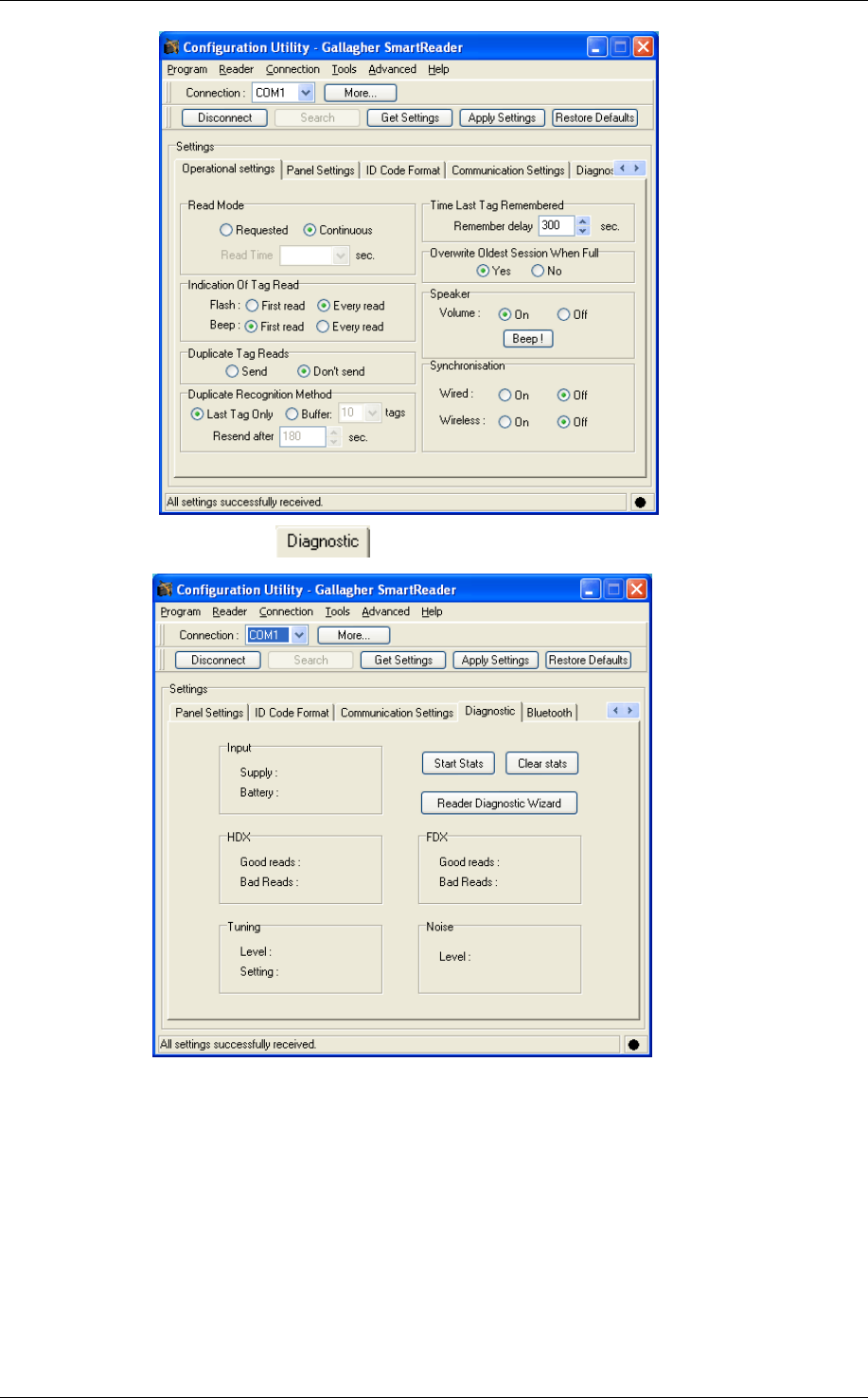The height and width of the screenshot is (1398, 868).
Task: Open the COM1 dropdown in the bottom window
Action: 299,635
